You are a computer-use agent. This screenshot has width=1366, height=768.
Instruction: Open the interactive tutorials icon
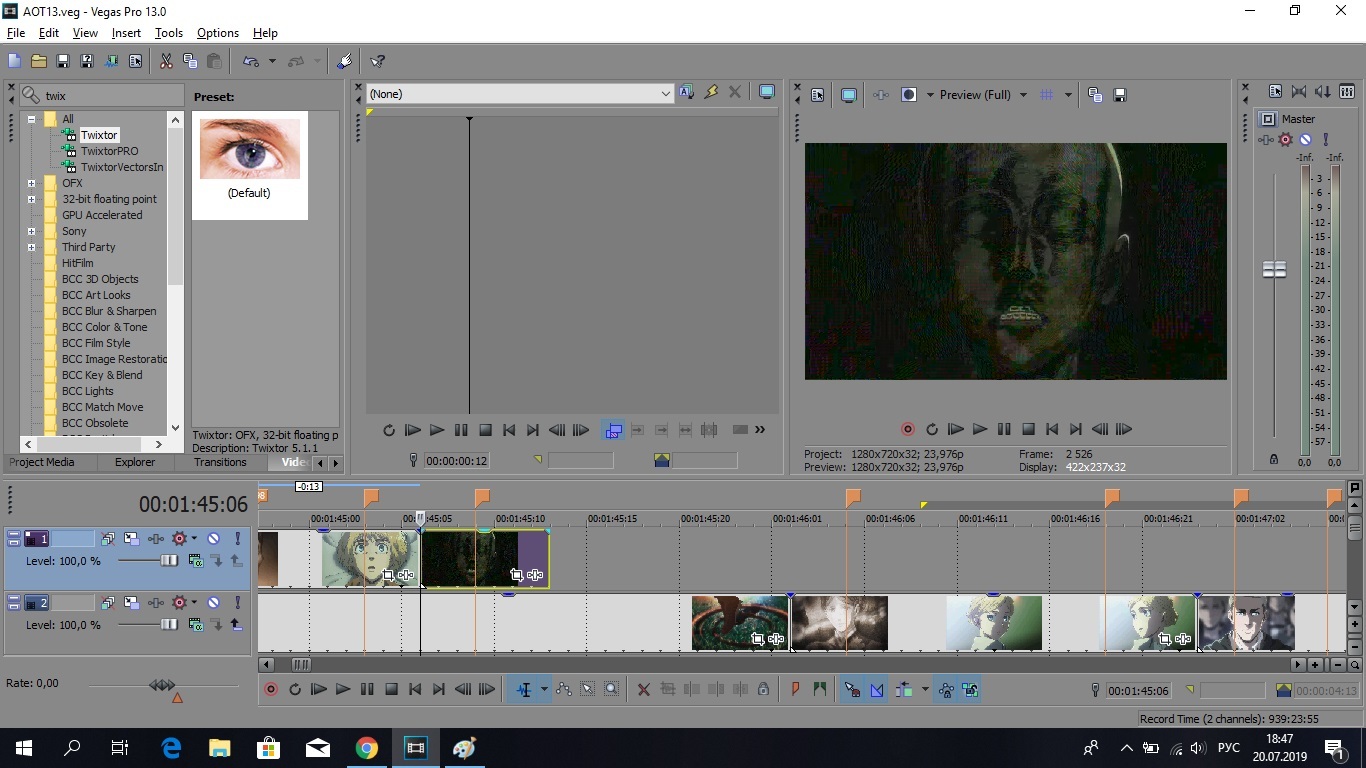coord(344,61)
